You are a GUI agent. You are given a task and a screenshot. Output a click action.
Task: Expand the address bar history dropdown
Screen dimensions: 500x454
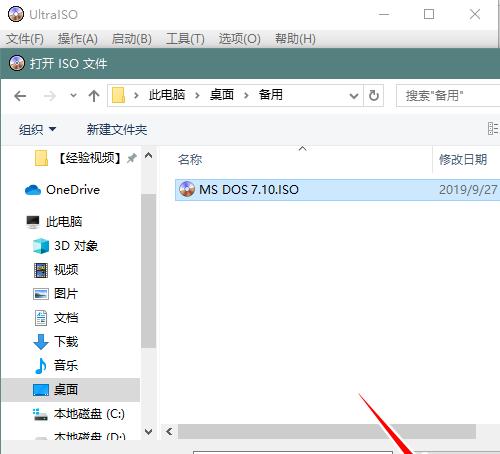(x=354, y=96)
